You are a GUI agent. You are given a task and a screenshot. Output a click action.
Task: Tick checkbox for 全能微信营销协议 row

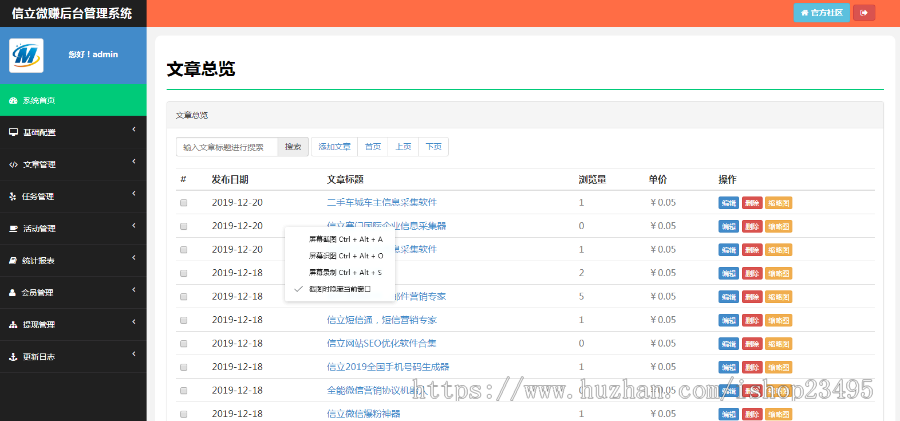point(184,391)
